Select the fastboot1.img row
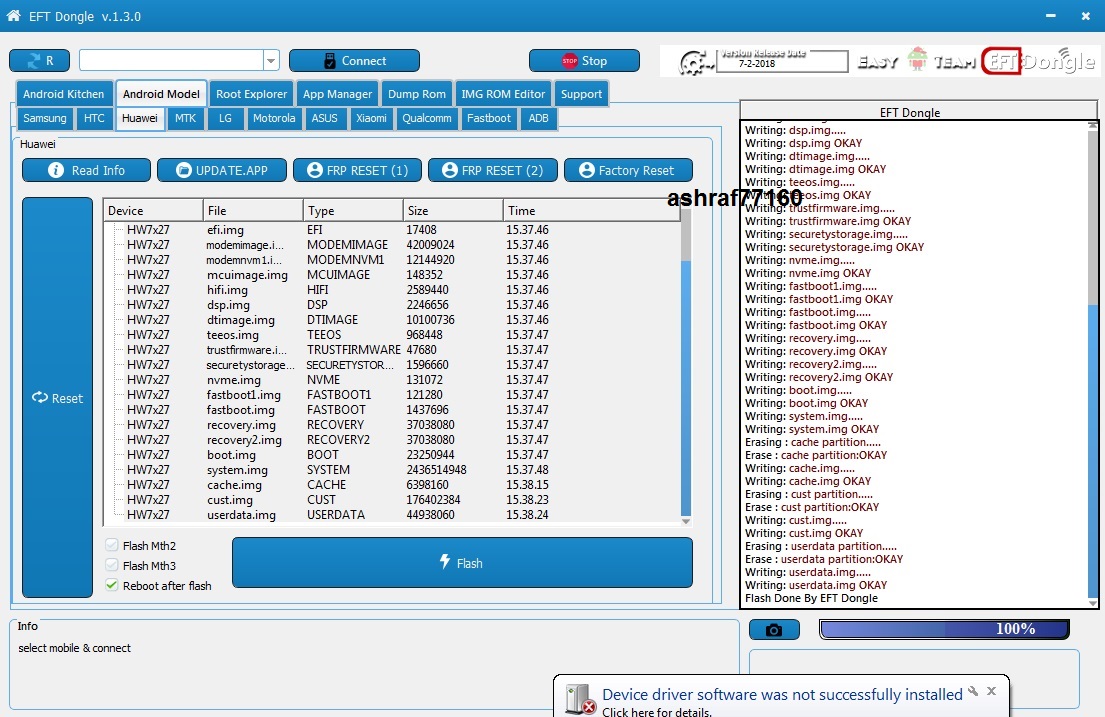Screen dimensions: 1105x717 pyautogui.click(x=392, y=395)
